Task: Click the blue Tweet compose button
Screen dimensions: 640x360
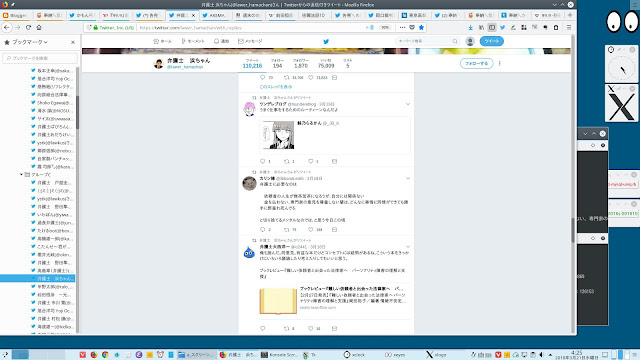Action: 491,41
